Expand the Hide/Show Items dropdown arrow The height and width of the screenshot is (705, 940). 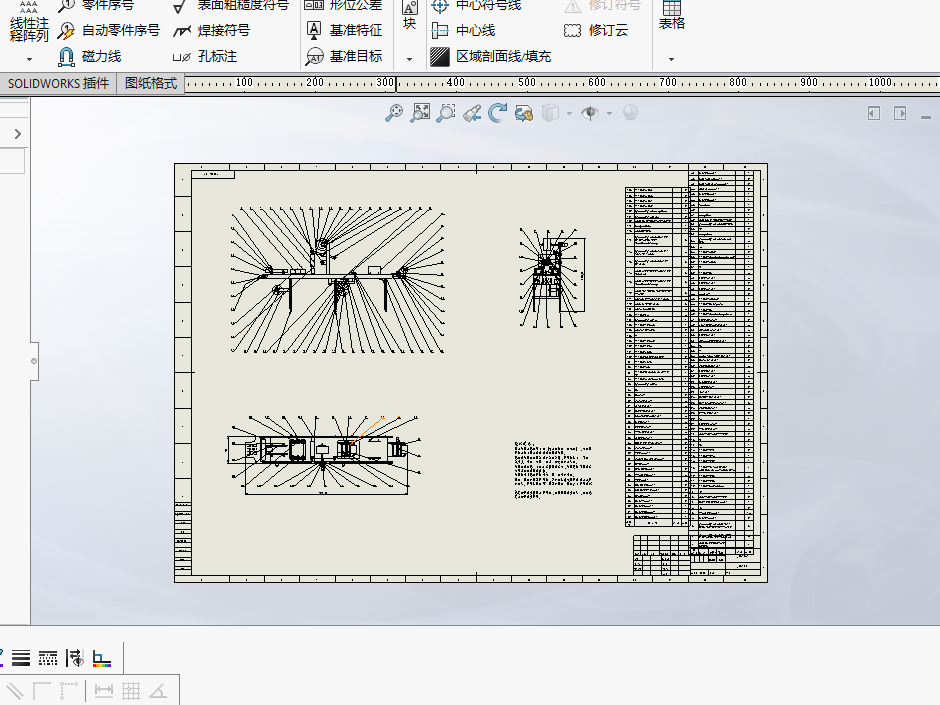[609, 113]
